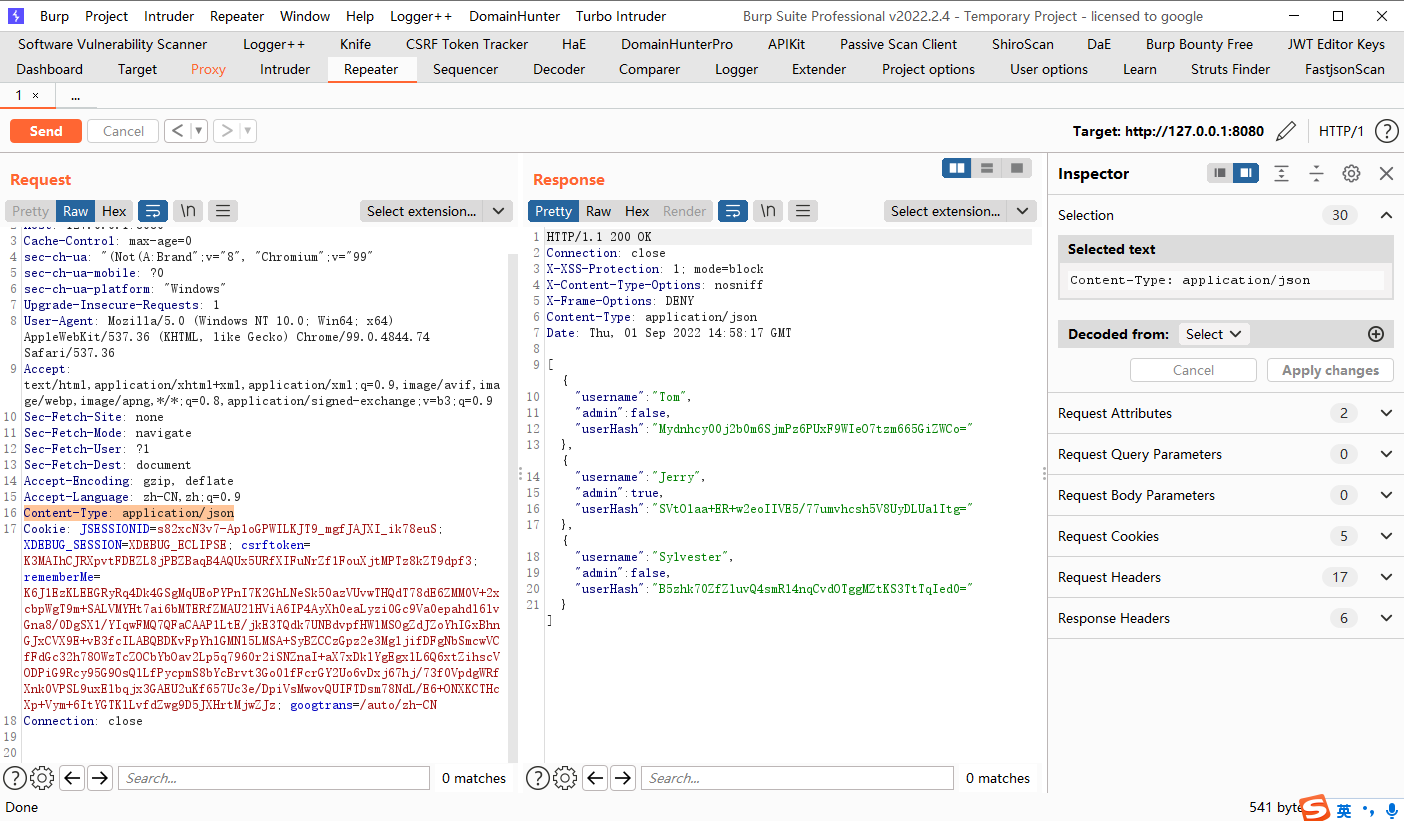
Task: Open new Repeater tab with ... tab
Action: coord(76,95)
